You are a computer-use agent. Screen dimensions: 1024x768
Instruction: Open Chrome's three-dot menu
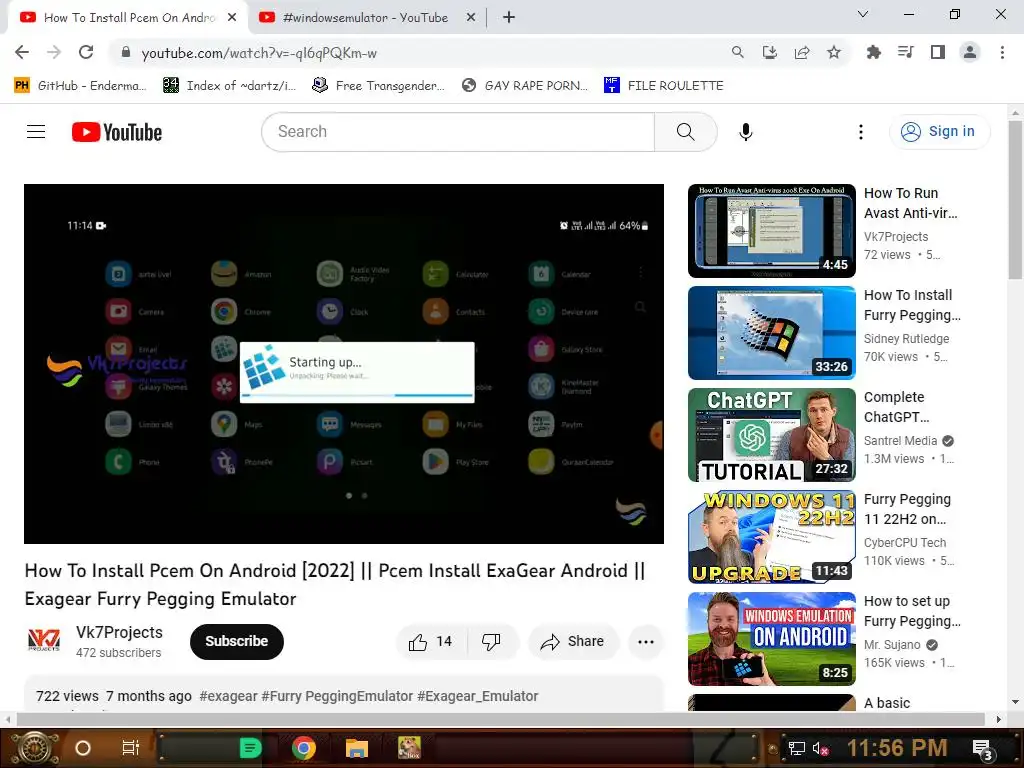[1002, 52]
